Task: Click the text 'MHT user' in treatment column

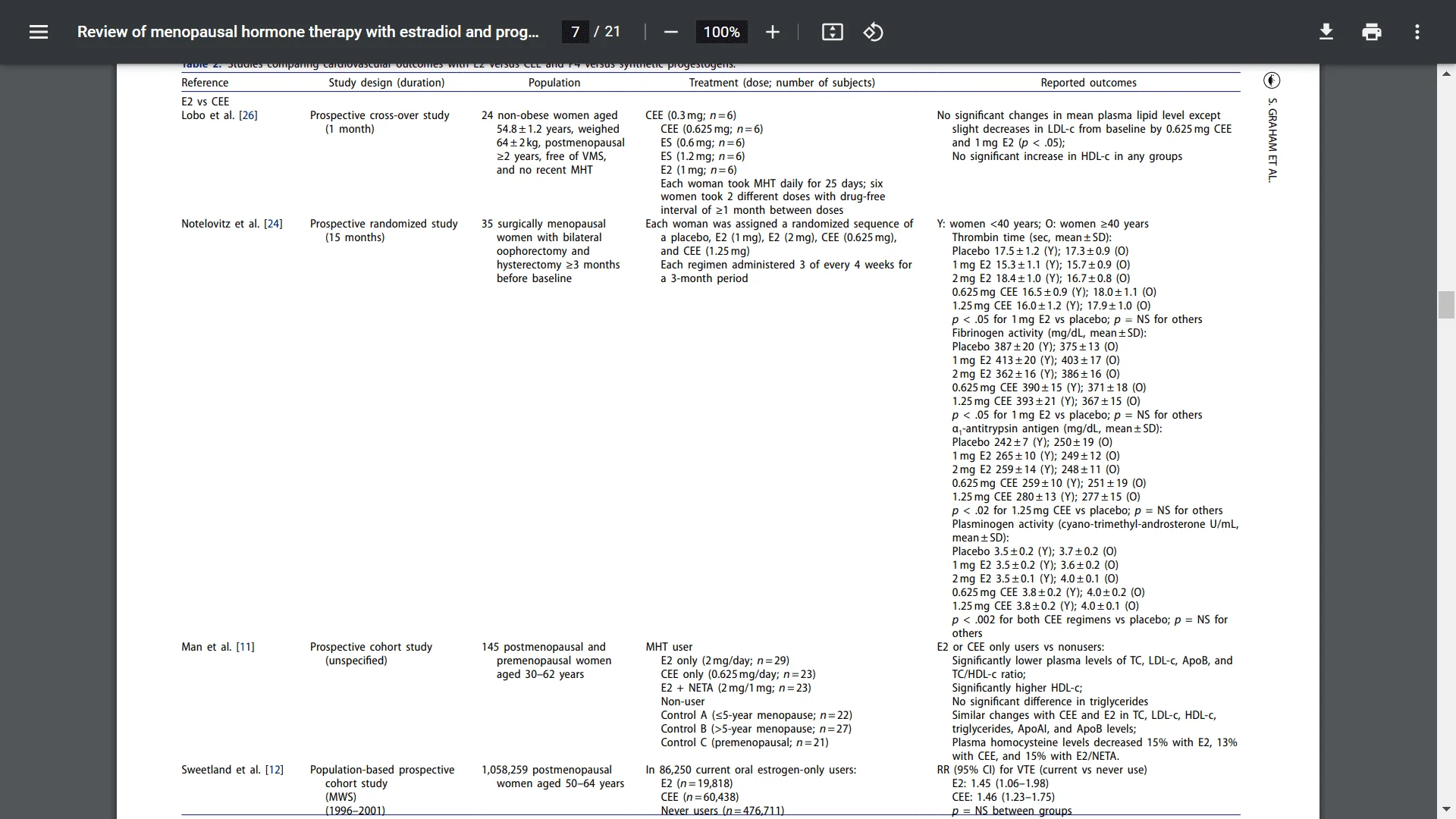Action: click(669, 647)
